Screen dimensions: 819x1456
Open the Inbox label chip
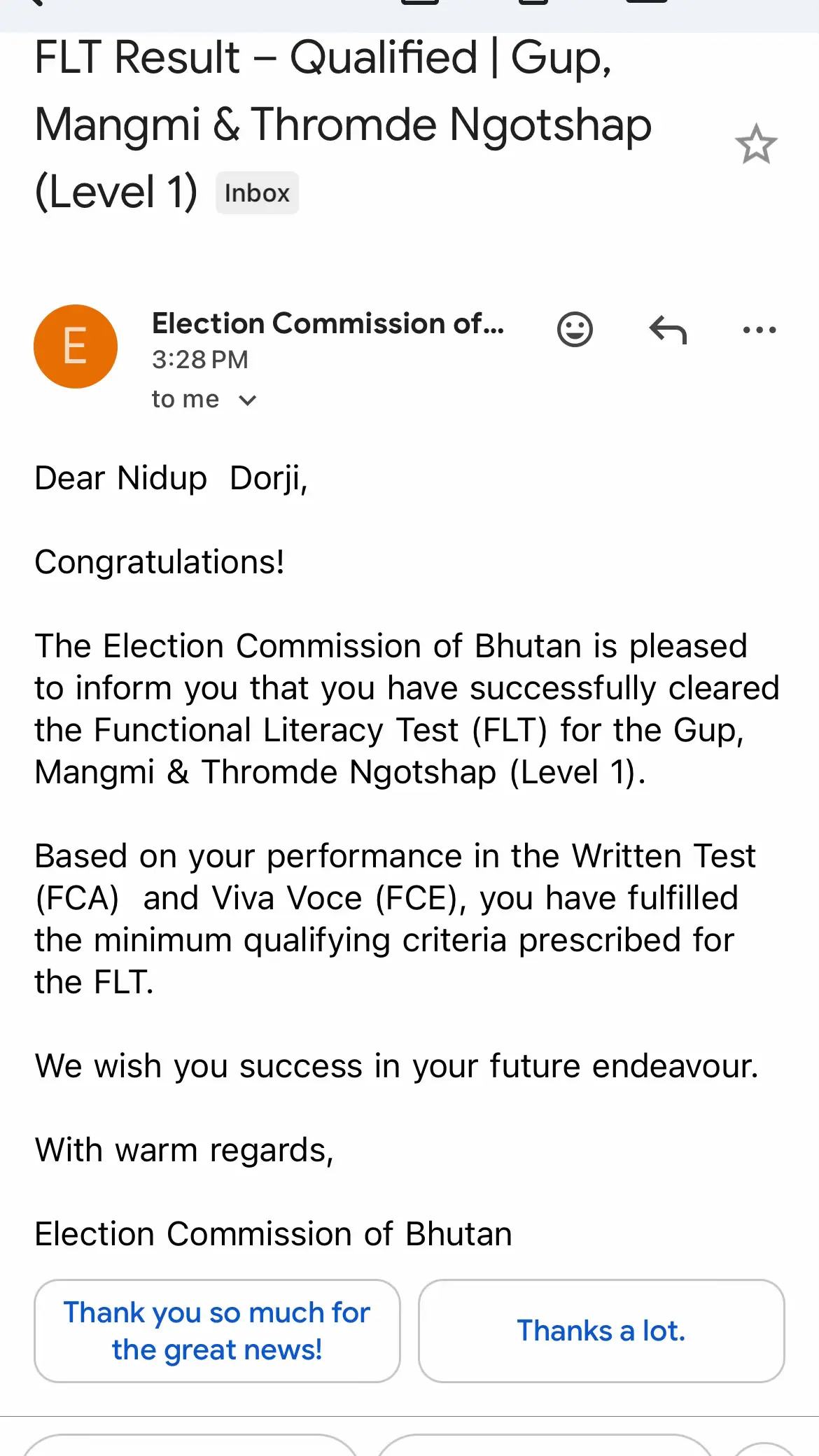click(257, 192)
